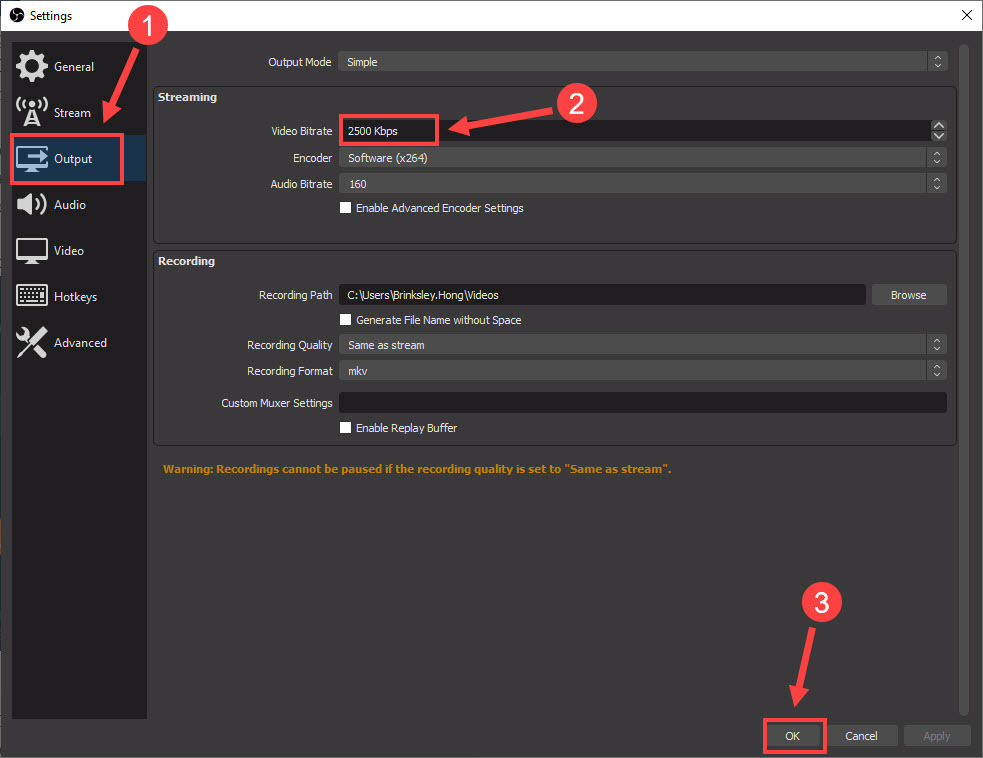Switch to the Audio settings tab
This screenshot has width=983, height=758.
point(70,204)
